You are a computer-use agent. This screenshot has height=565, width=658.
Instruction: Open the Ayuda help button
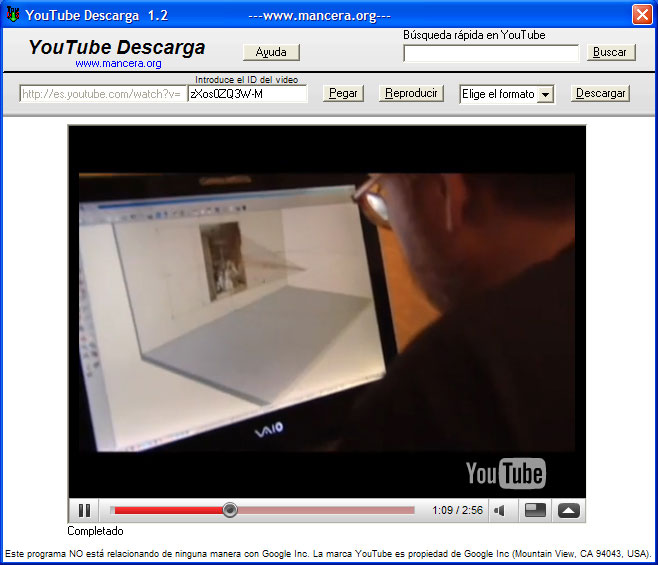[271, 52]
